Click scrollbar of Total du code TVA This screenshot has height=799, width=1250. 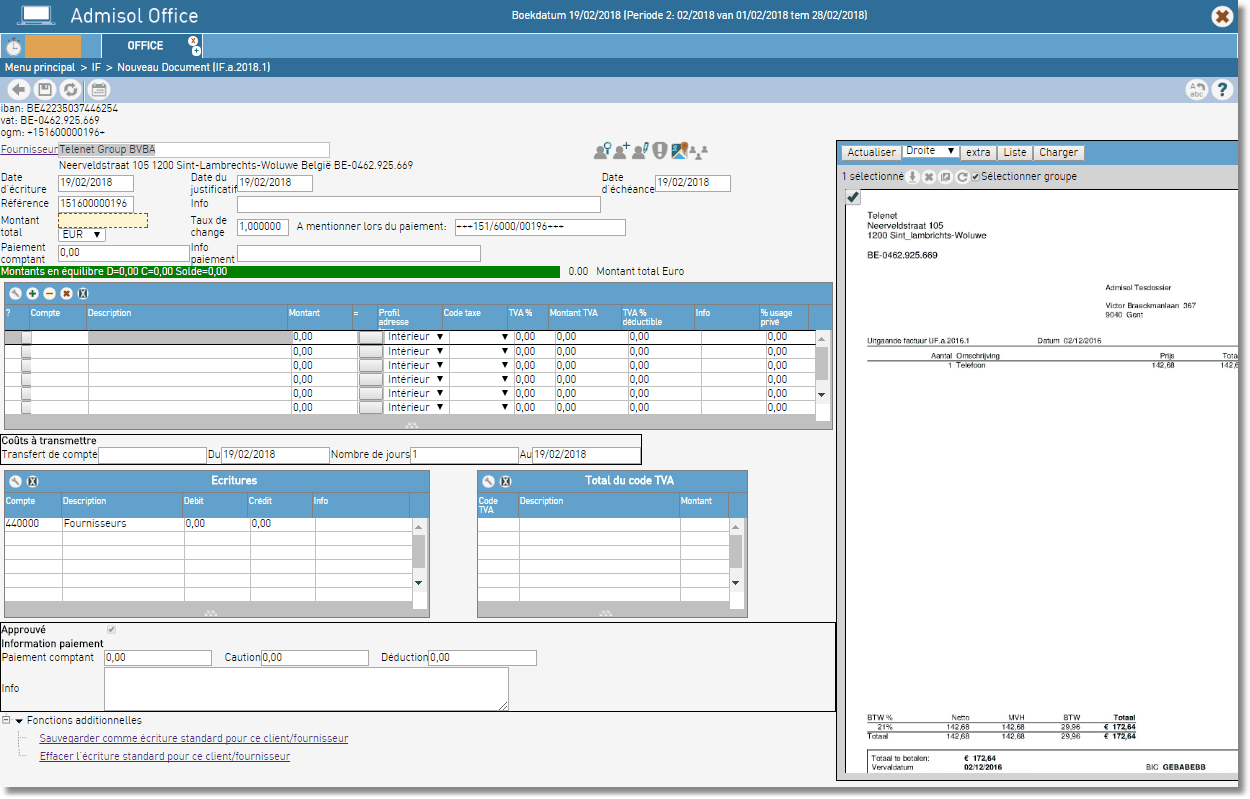coord(736,554)
